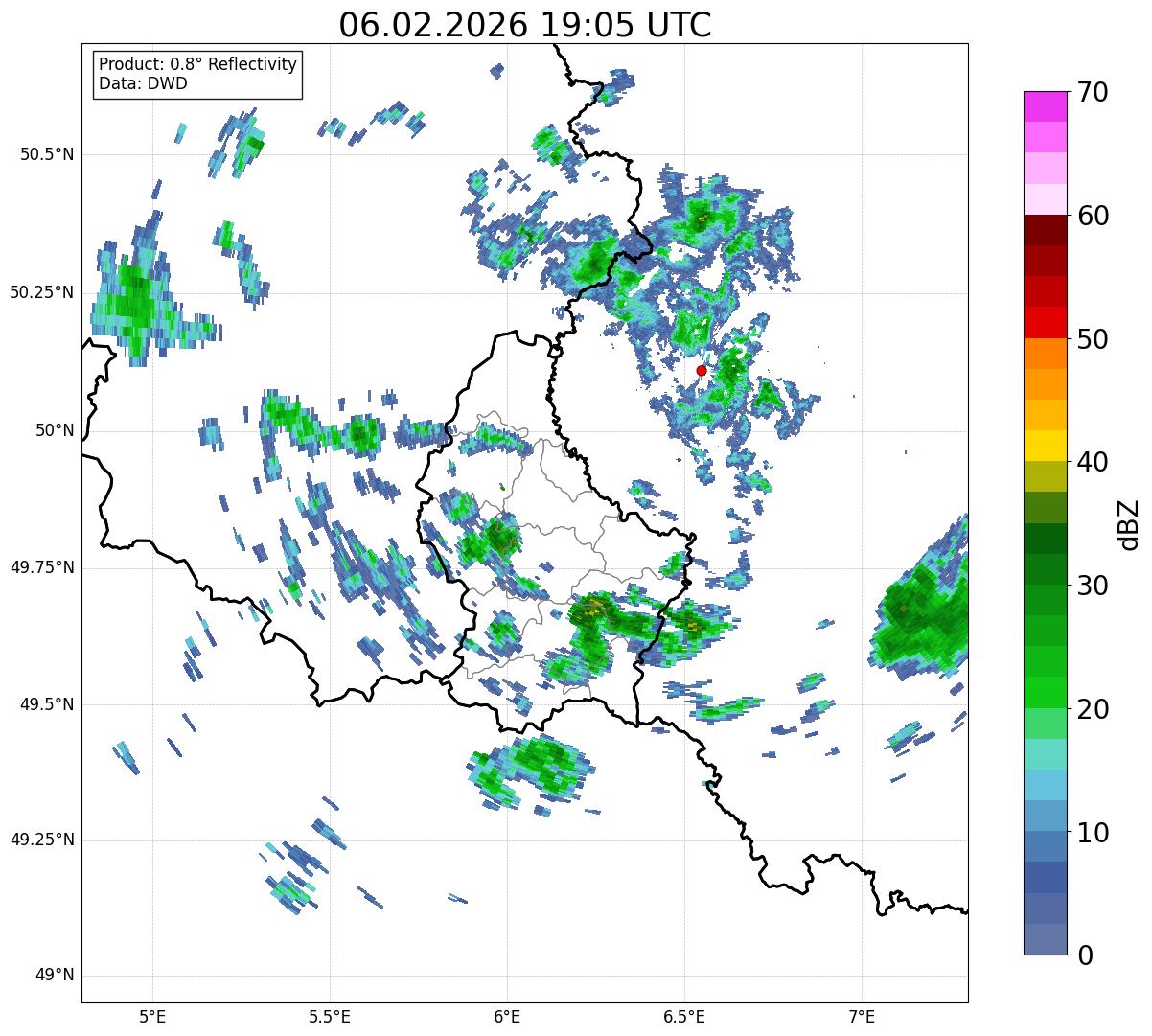The width and height of the screenshot is (1152, 1036).
Task: Click the 50 colorbar tick label
Action: point(1094,339)
